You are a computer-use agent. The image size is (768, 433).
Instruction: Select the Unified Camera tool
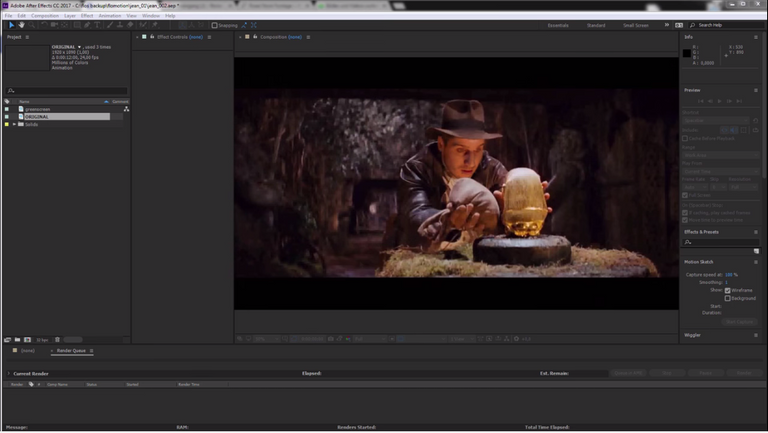click(54, 25)
